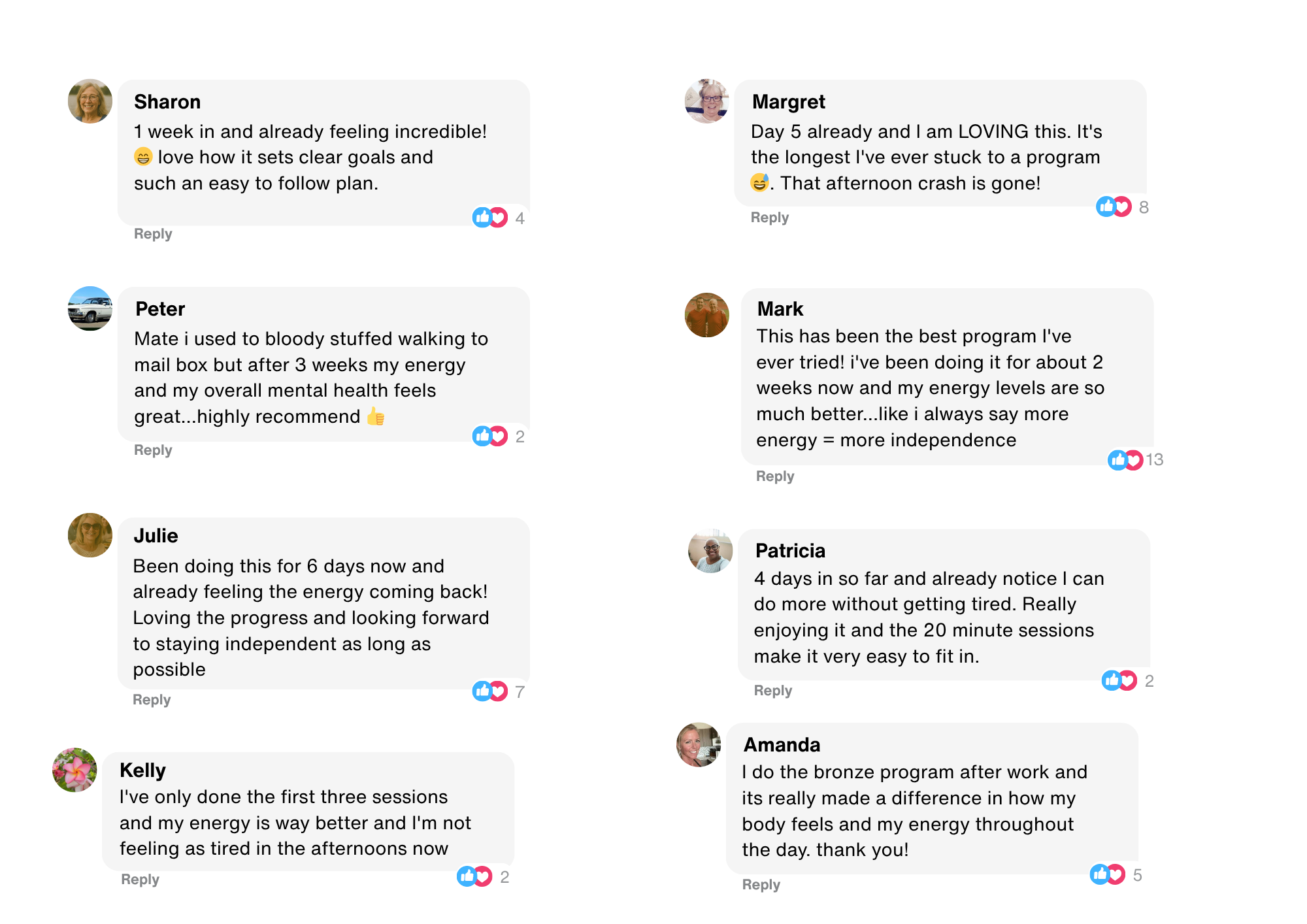The width and height of the screenshot is (1307, 924).
Task: Open Kelly's flower profile picture
Action: (74, 770)
